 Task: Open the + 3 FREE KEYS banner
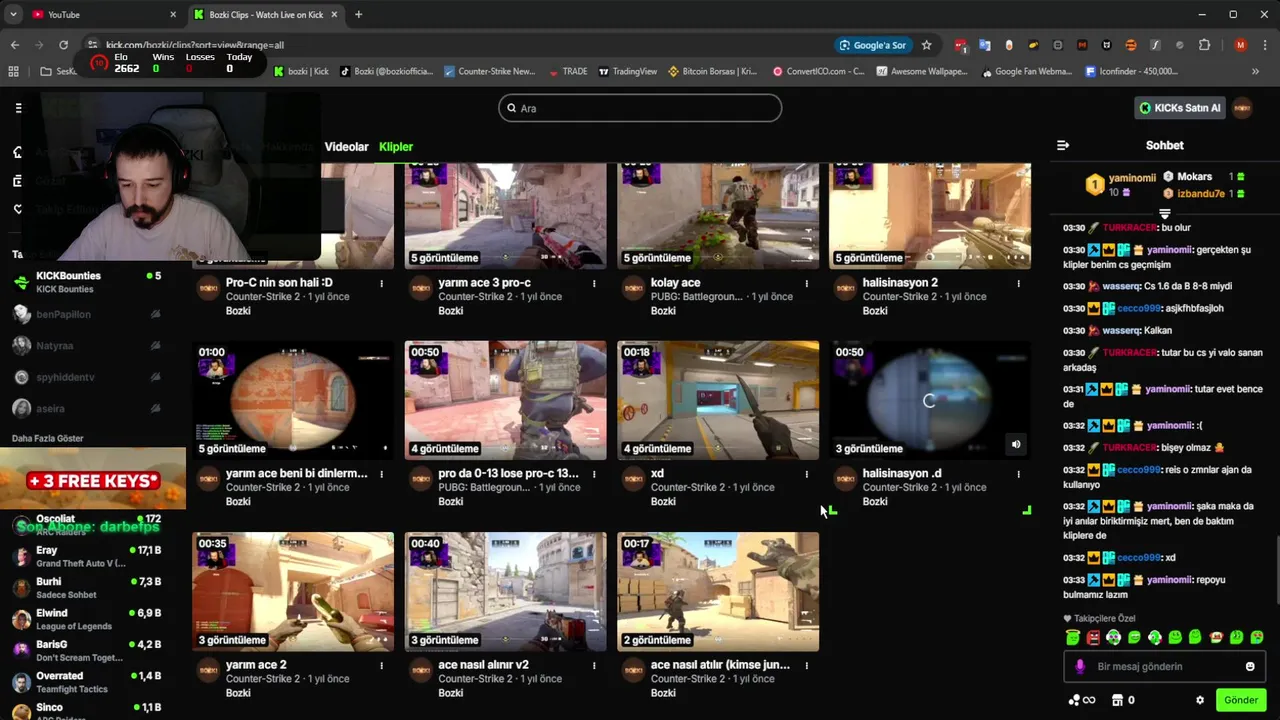tap(93, 480)
